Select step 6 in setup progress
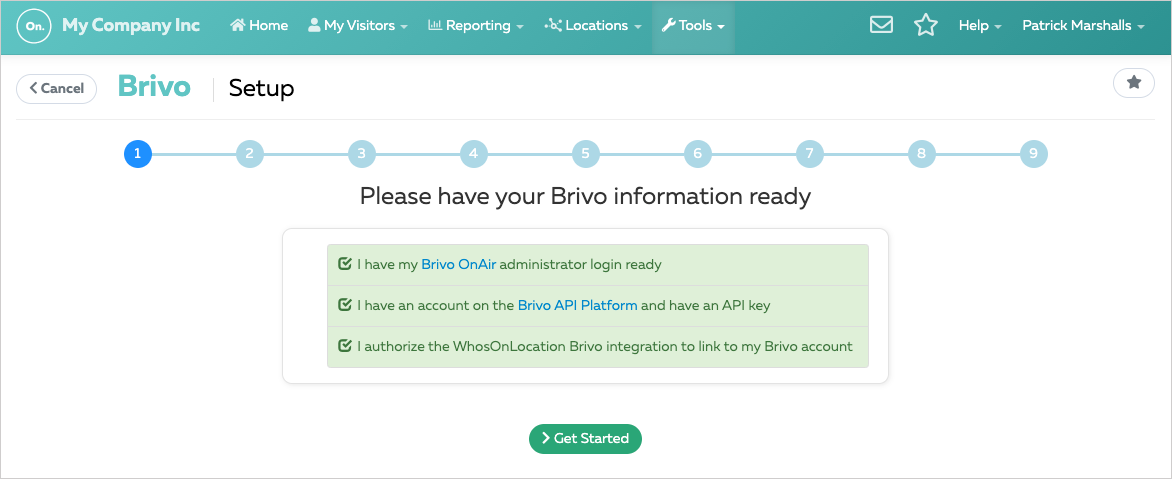 tap(697, 154)
